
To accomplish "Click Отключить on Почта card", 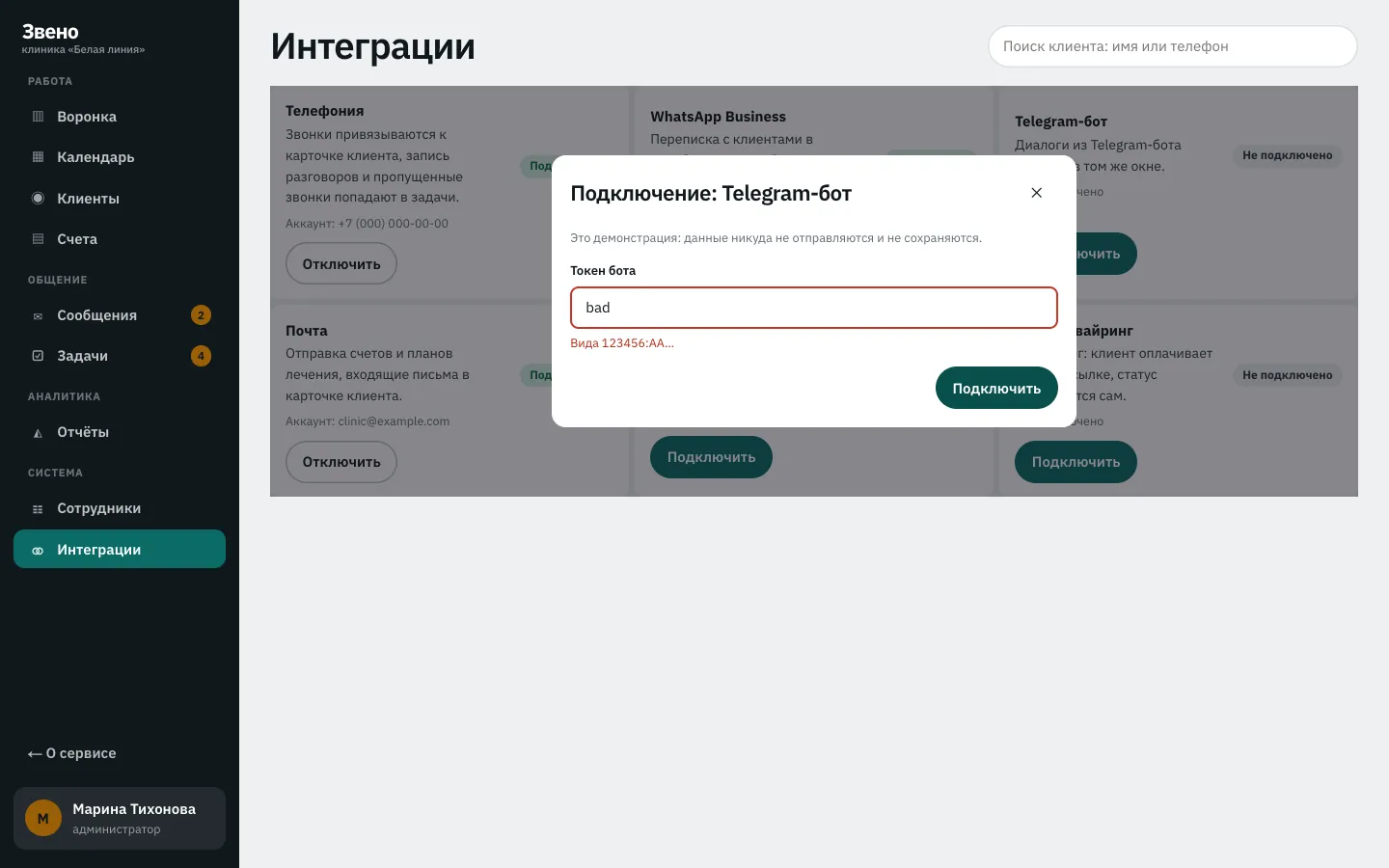I will click(341, 462).
